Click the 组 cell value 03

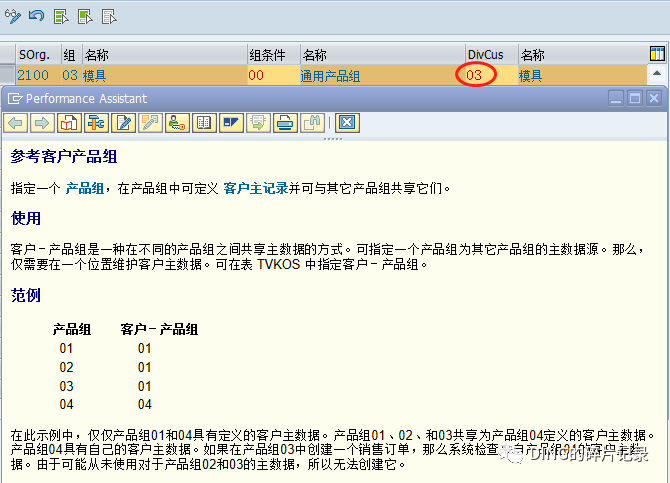[70, 75]
